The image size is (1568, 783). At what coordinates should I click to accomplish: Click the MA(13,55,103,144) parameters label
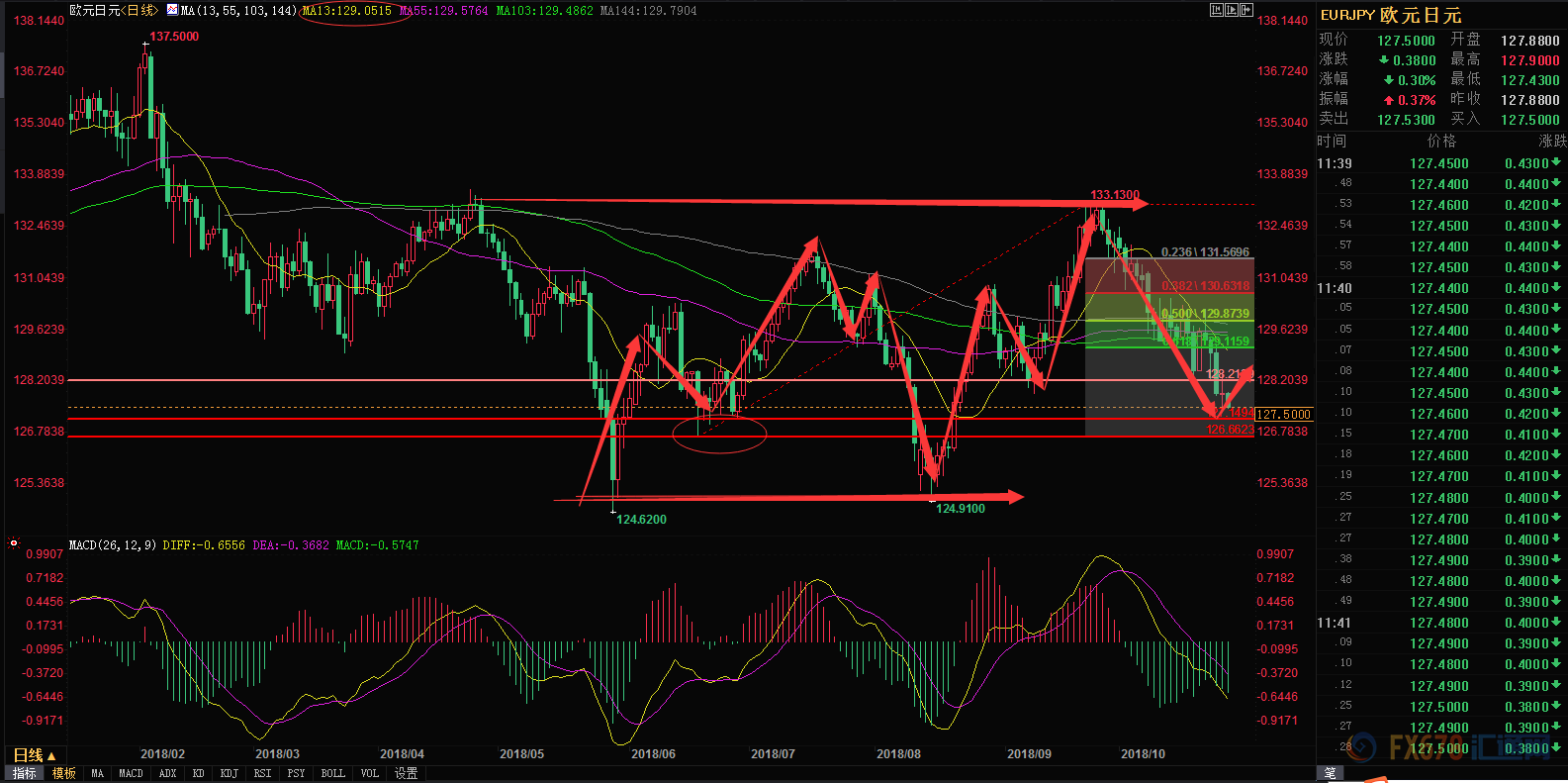click(x=239, y=11)
